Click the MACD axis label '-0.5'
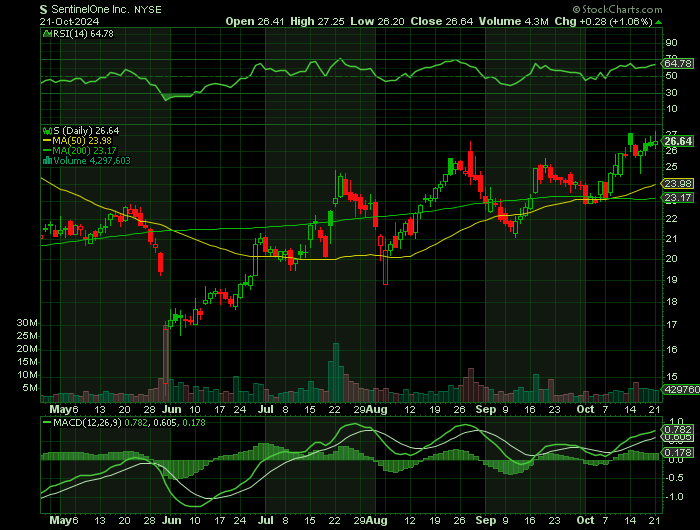Screen dimensions: 700x530 674,478
